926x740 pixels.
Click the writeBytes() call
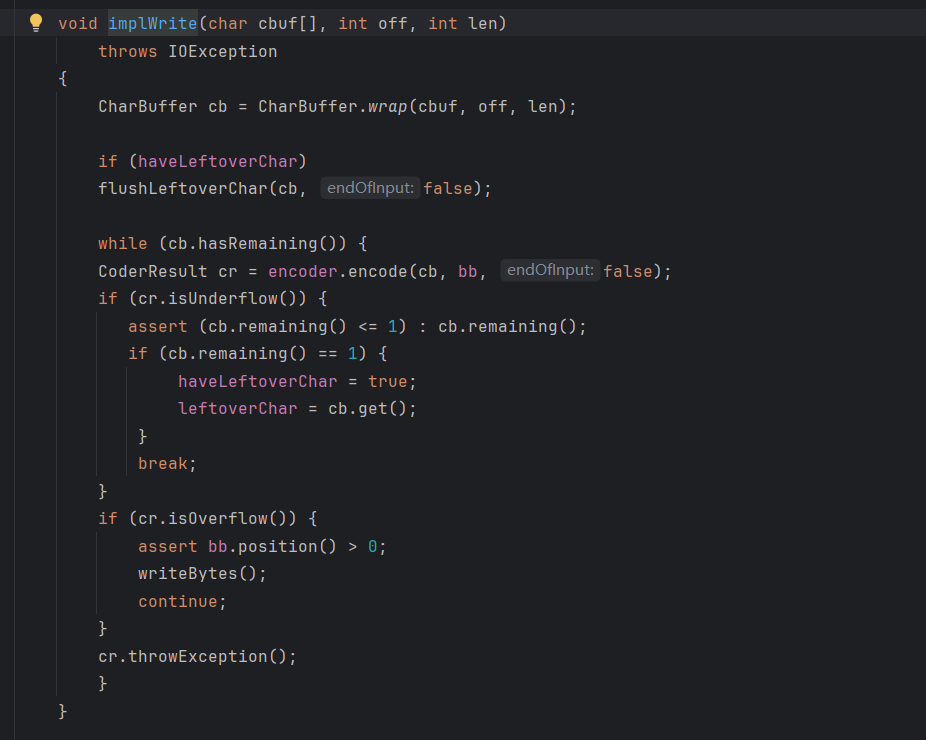tap(202, 573)
